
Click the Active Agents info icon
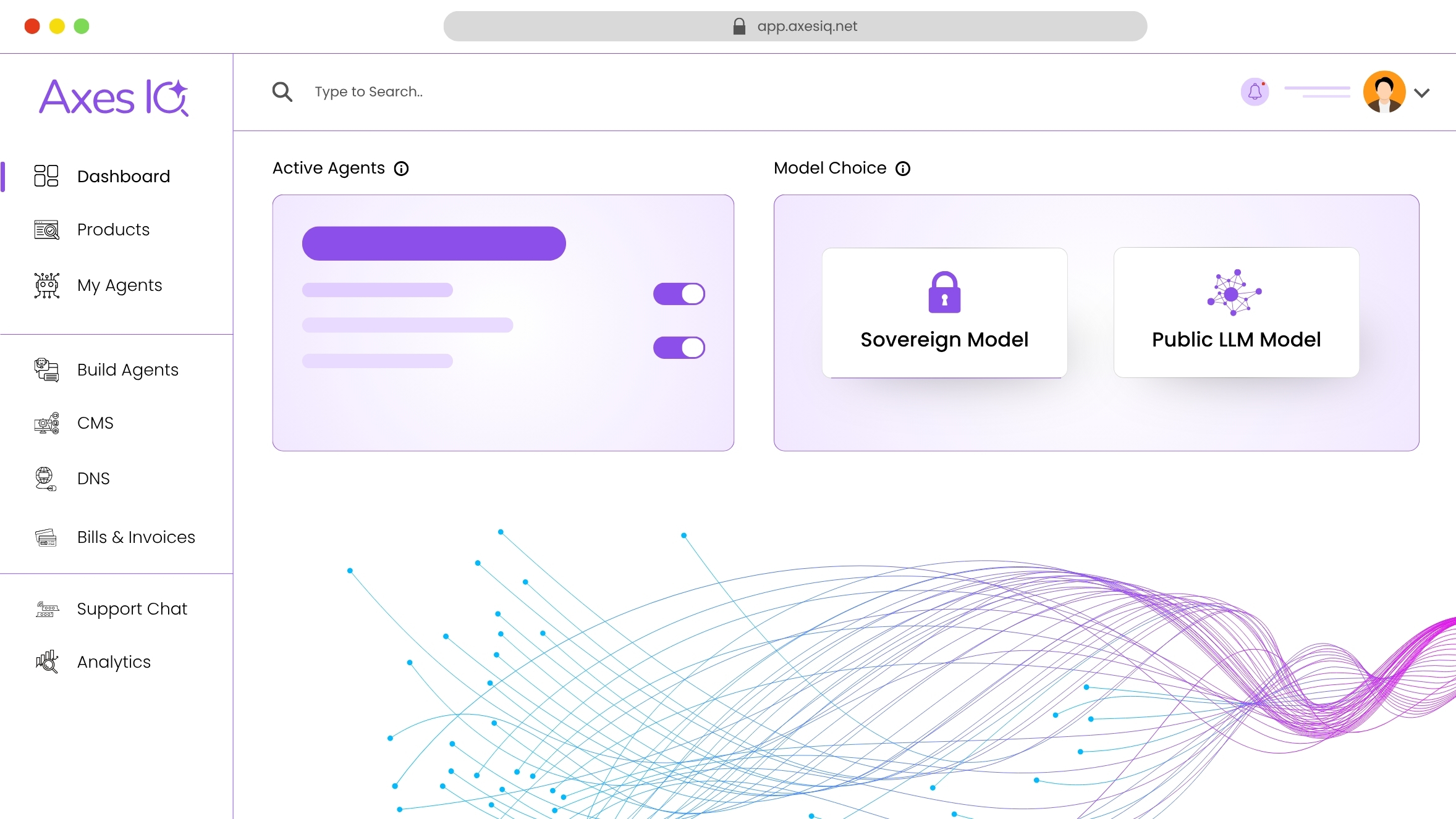pyautogui.click(x=402, y=169)
